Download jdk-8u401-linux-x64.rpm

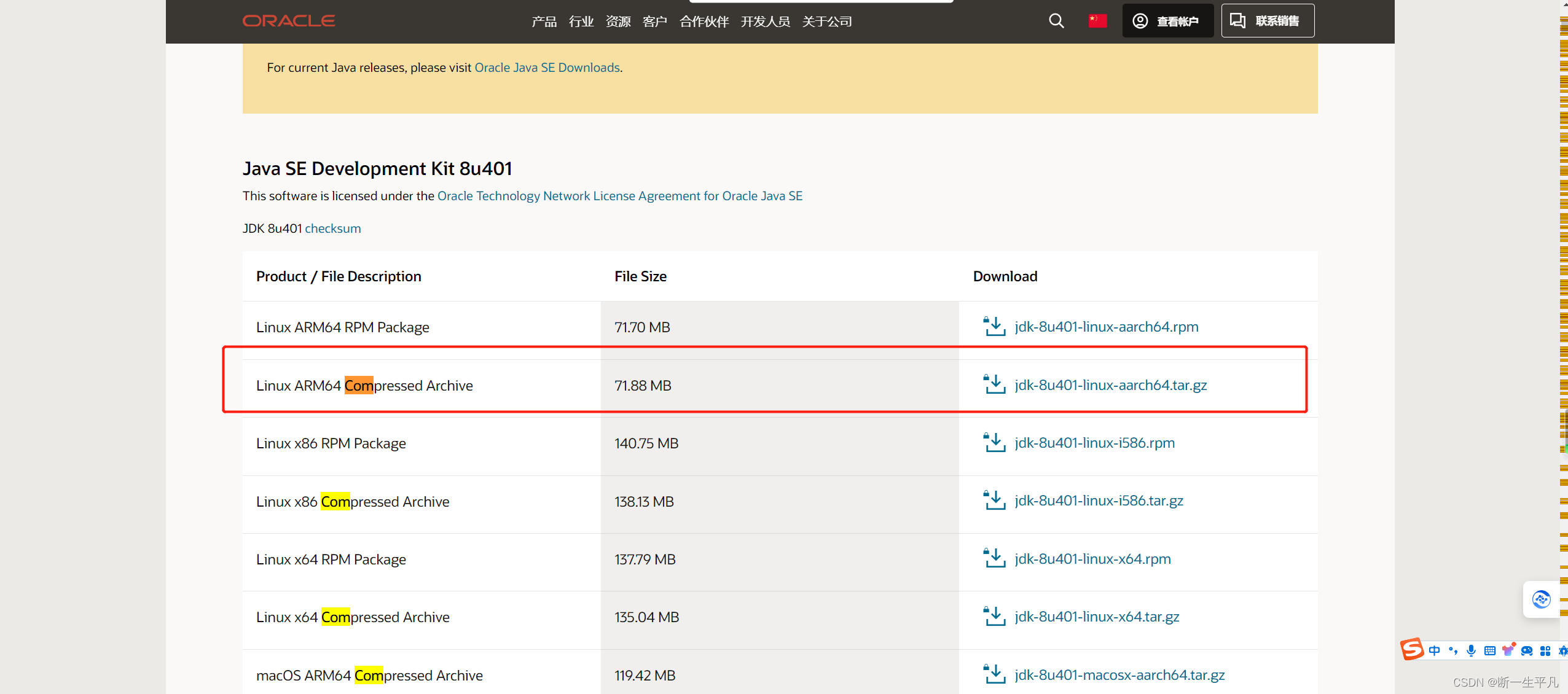[1092, 559]
